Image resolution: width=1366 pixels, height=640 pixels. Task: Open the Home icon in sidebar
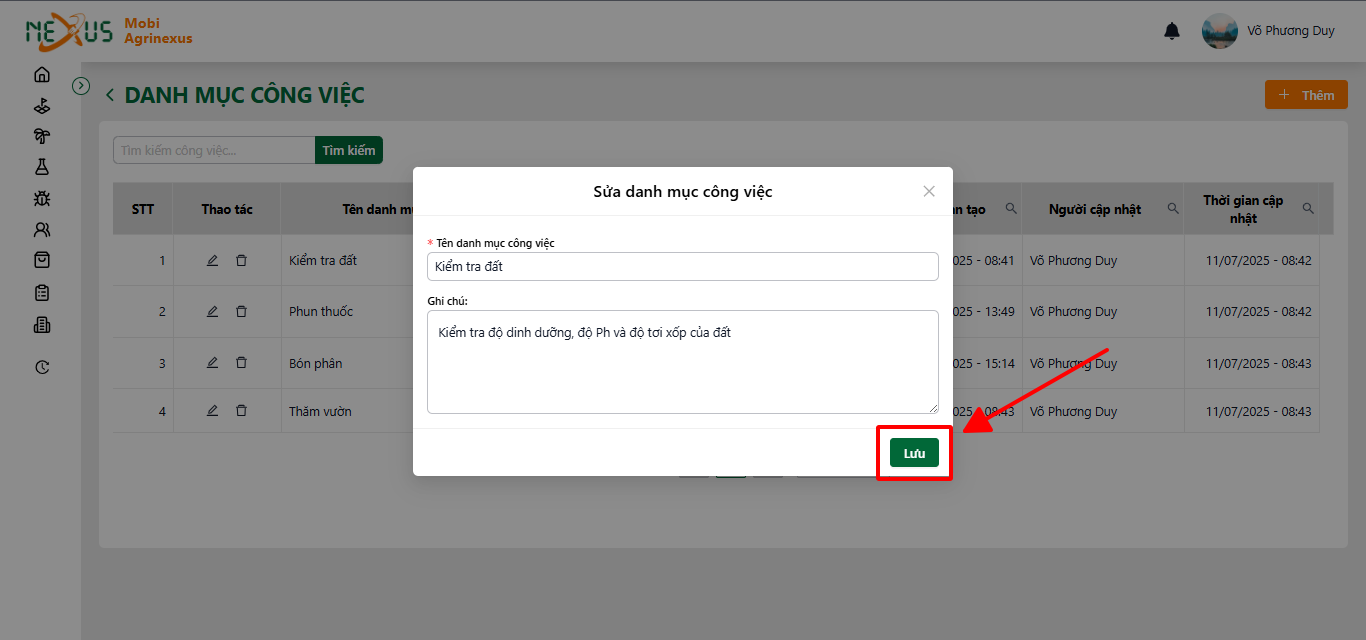pyautogui.click(x=41, y=74)
